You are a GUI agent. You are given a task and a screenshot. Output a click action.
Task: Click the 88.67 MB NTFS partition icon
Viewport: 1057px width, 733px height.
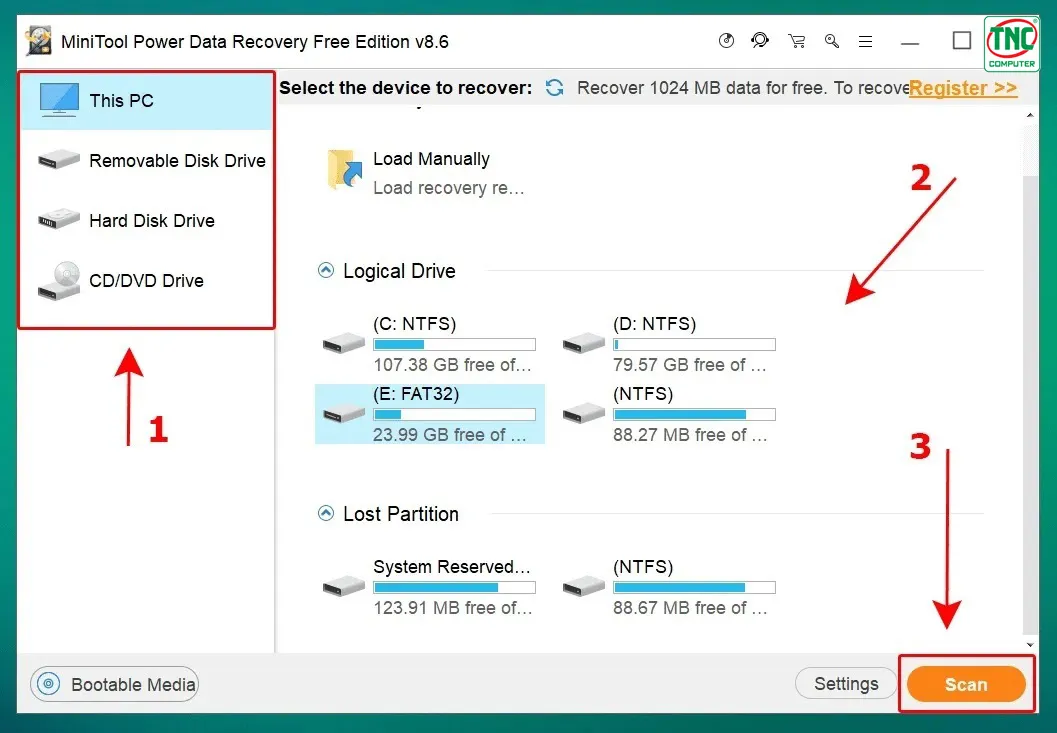point(584,586)
